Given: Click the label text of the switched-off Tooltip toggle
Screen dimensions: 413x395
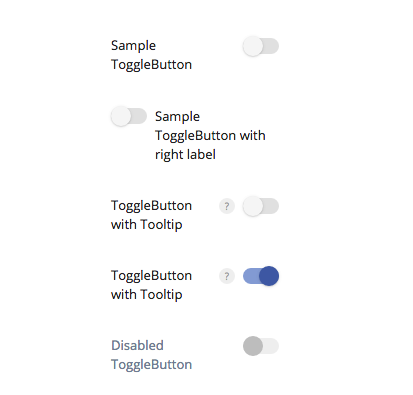Looking at the screenshot, I should (x=151, y=215).
